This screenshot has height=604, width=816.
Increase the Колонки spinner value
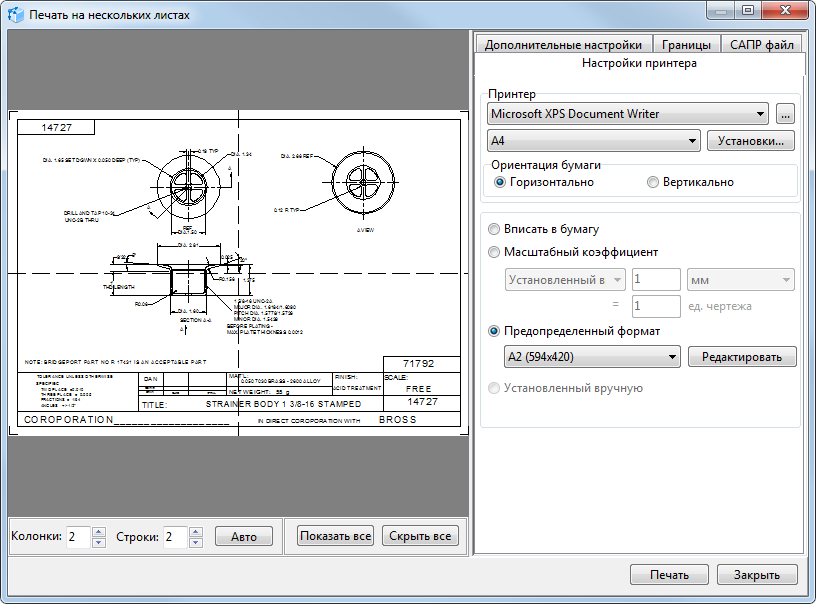98,531
